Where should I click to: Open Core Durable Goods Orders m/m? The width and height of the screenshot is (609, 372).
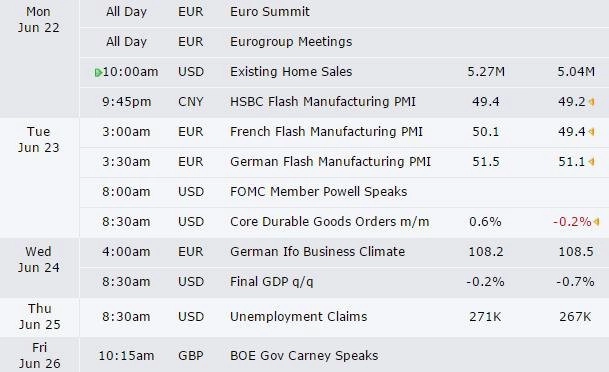[330, 222]
